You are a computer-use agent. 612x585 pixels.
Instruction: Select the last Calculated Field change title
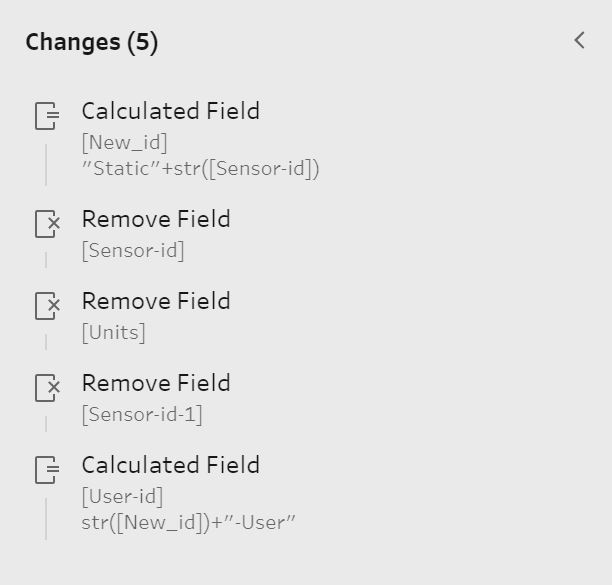click(x=171, y=465)
